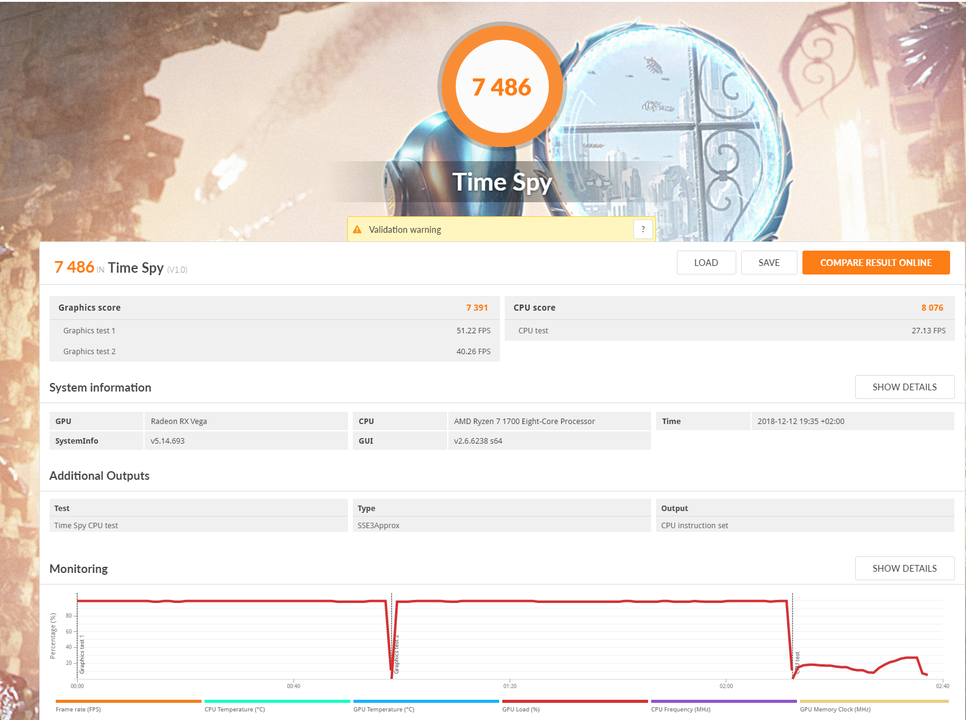The width and height of the screenshot is (966, 720).
Task: Click the Additional Outputs heading
Action: (99, 475)
